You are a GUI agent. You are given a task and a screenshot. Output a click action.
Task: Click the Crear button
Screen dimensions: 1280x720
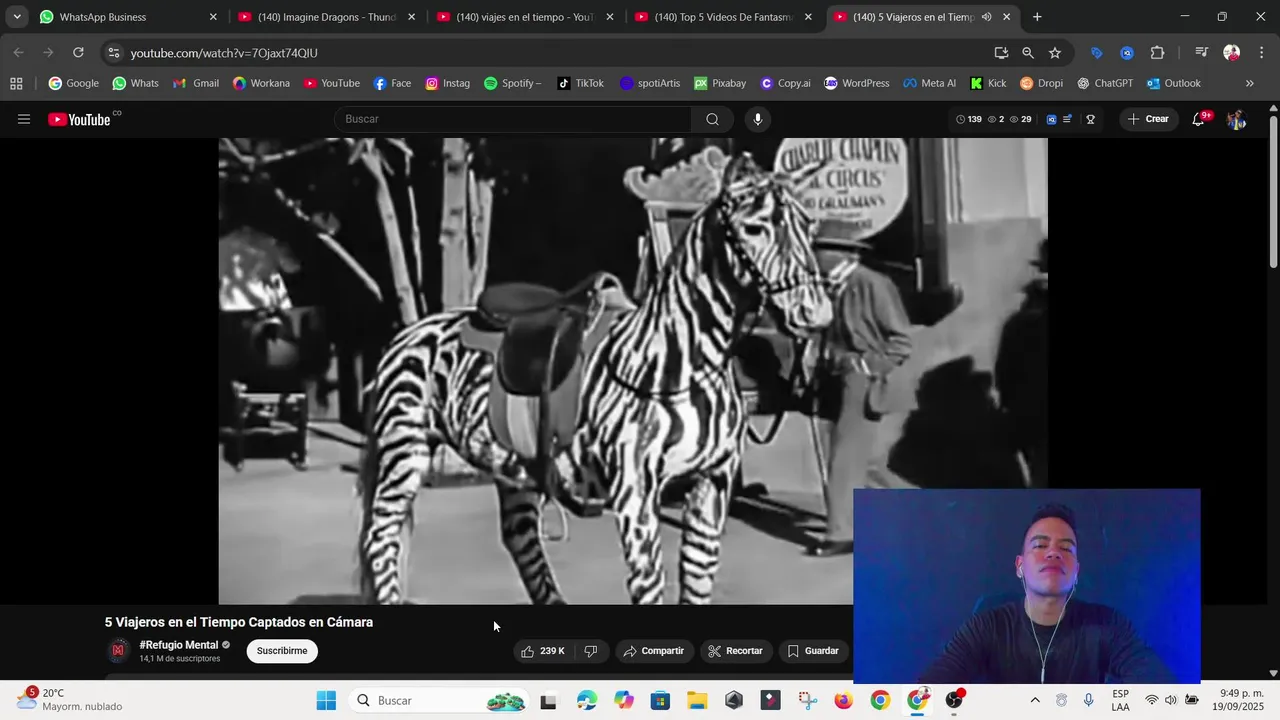[1148, 119]
